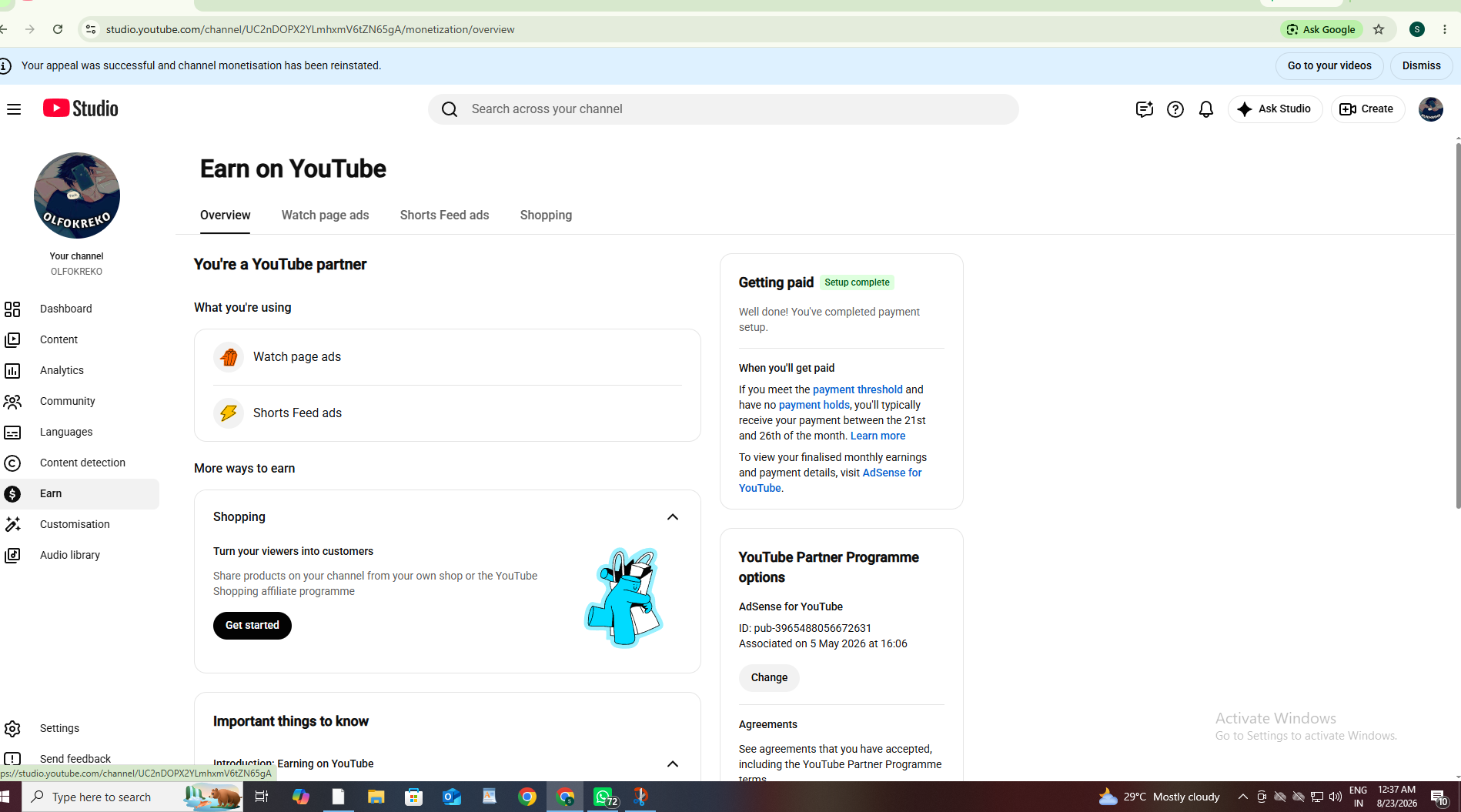Click the browser address bar URL
The width and height of the screenshot is (1461, 812).
[x=310, y=29]
